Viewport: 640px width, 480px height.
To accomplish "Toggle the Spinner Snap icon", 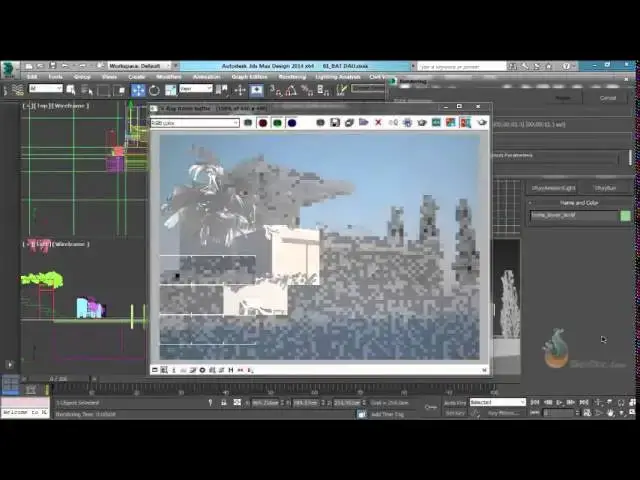I will [323, 90].
